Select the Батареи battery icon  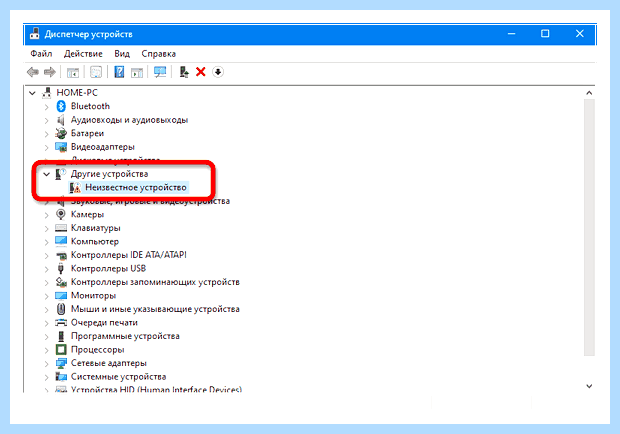click(x=61, y=133)
